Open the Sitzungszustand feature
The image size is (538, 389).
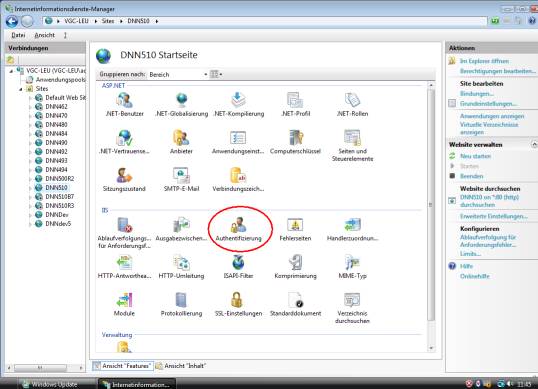124,180
